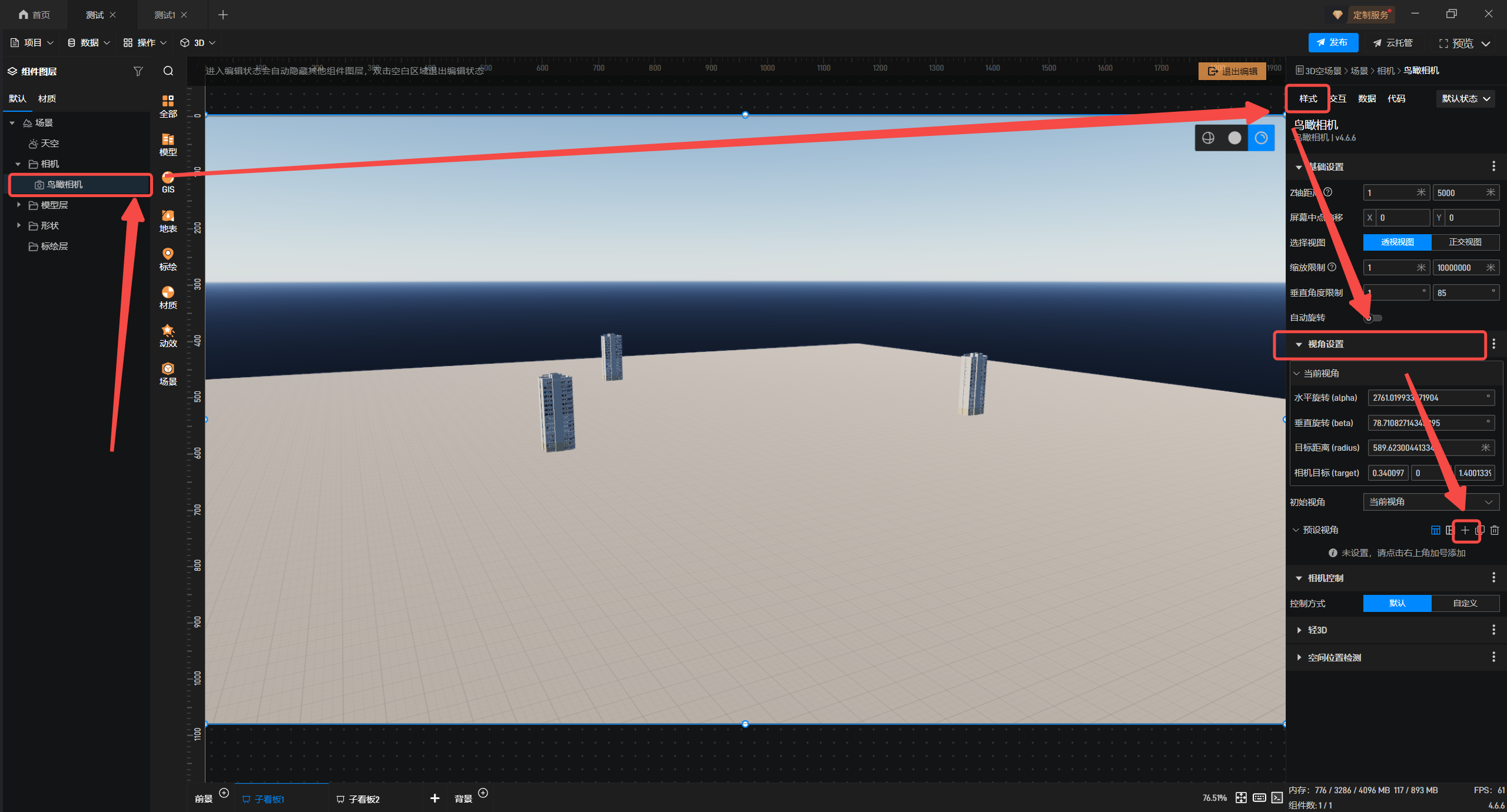Switch to the 交互 properties tab

click(x=1338, y=98)
